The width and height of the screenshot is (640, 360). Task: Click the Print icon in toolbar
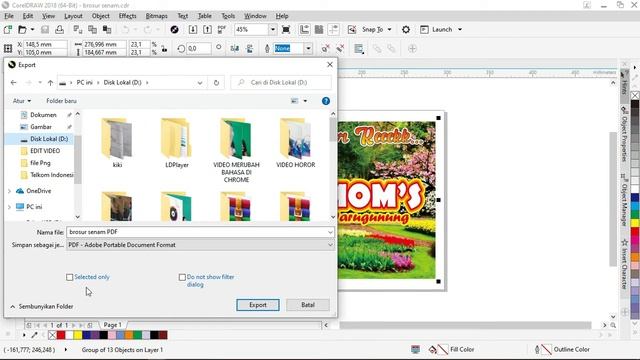click(59, 29)
